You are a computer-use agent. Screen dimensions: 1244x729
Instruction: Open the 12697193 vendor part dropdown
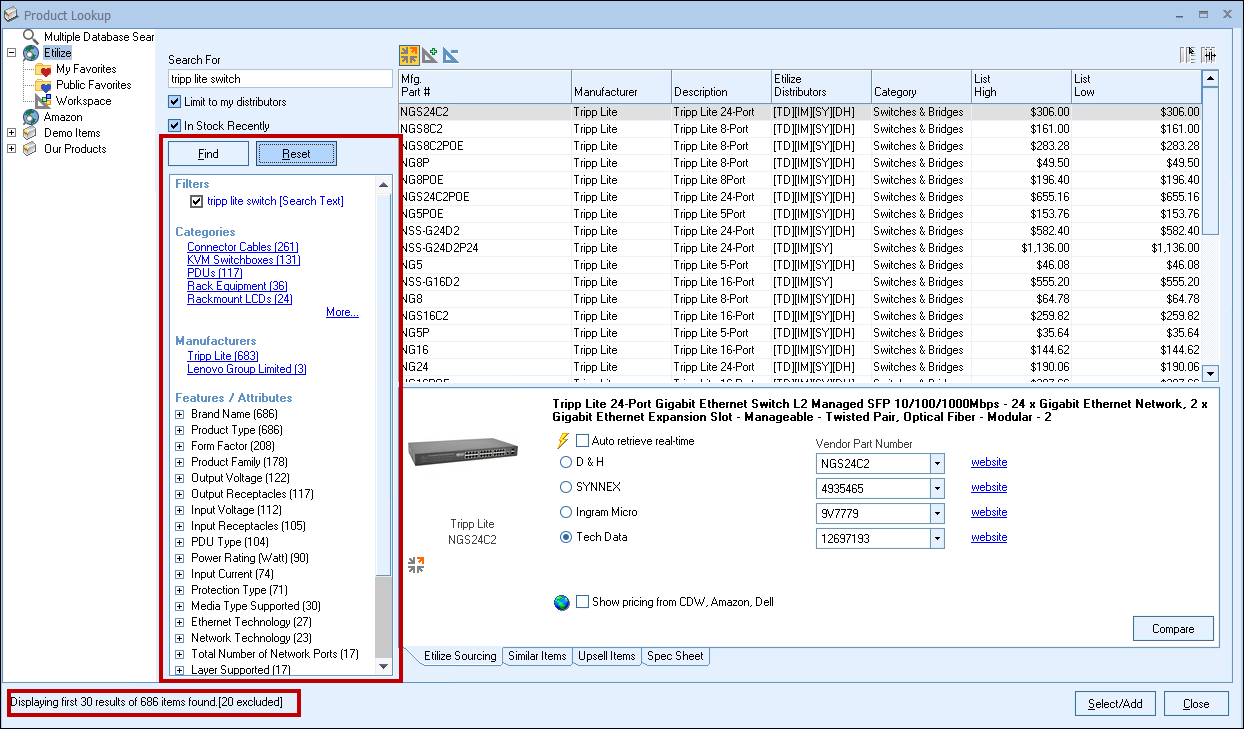coord(937,538)
